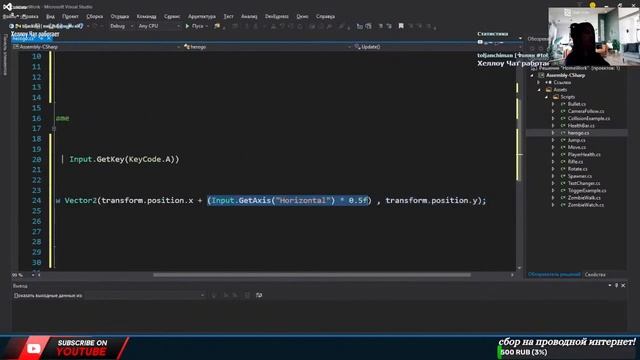
Task: Click the C# file icon beside Bullet.cs
Action: pos(563,104)
